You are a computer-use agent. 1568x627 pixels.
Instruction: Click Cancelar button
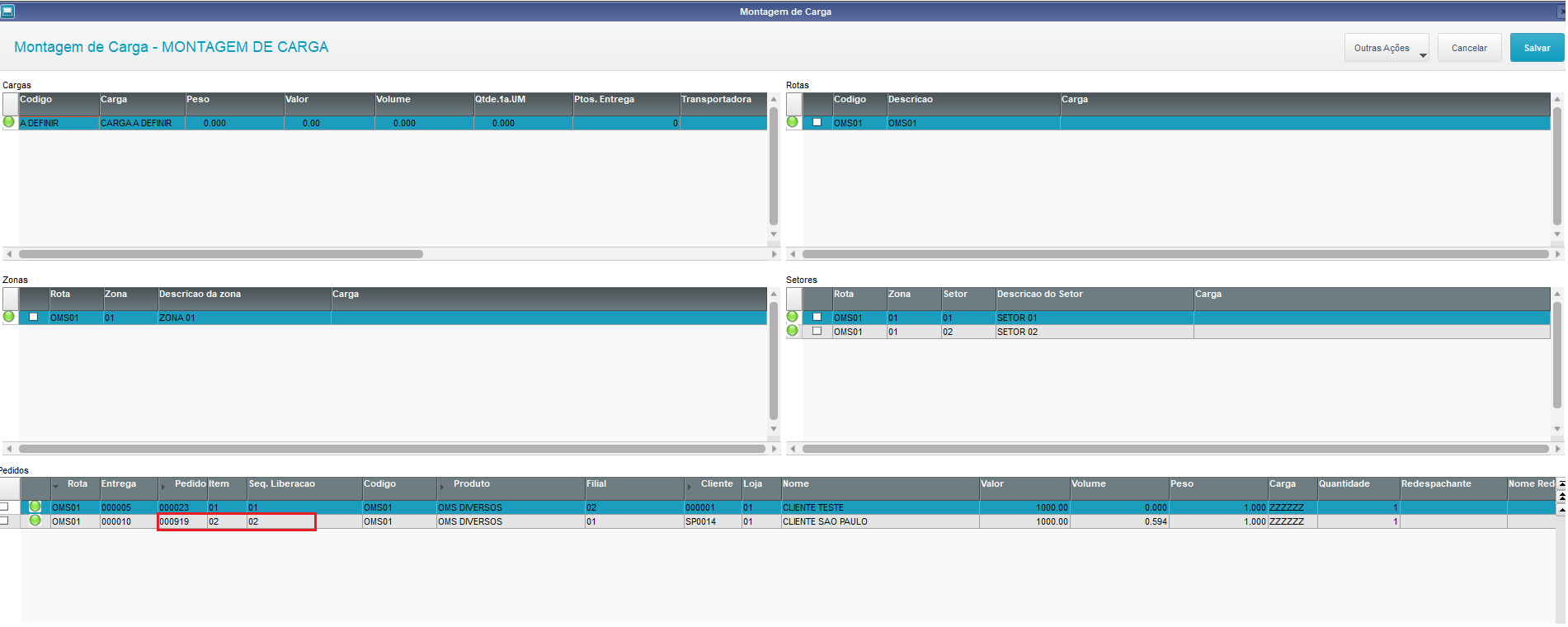(1470, 48)
